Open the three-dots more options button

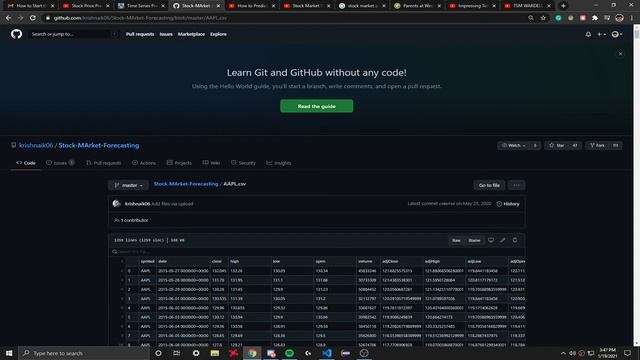[516, 185]
